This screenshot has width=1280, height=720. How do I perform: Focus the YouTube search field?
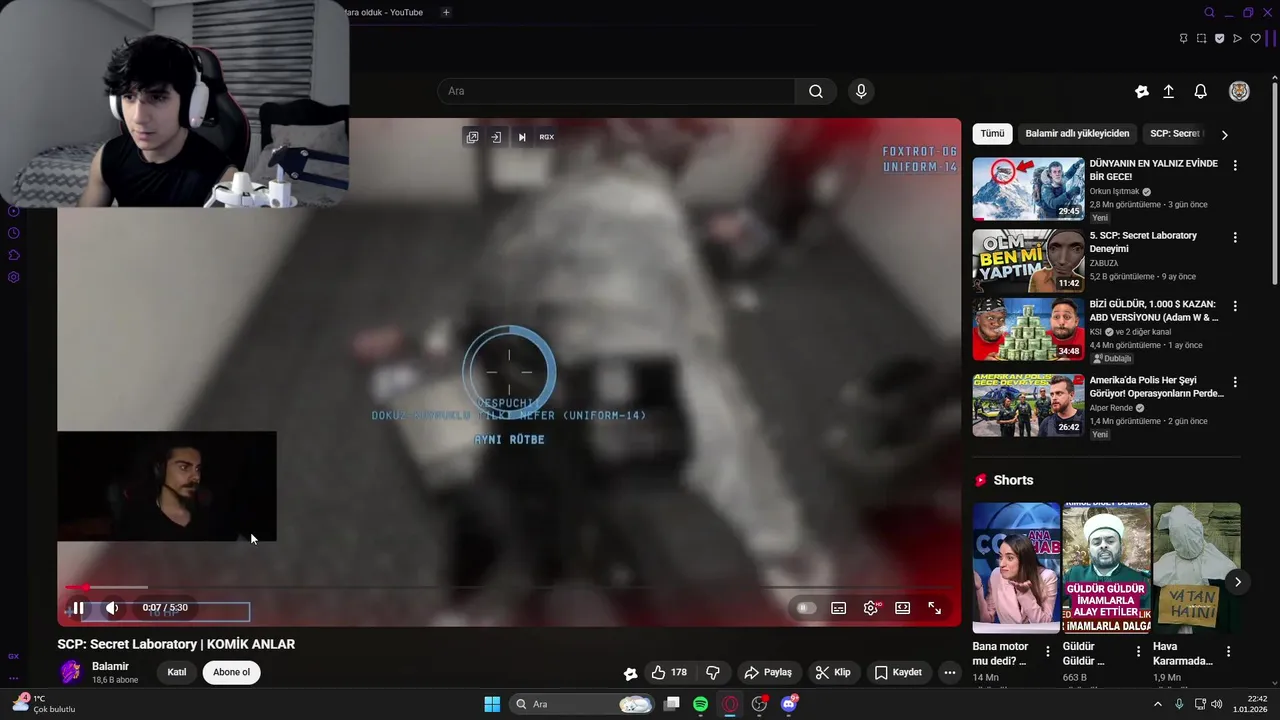pyautogui.click(x=616, y=91)
